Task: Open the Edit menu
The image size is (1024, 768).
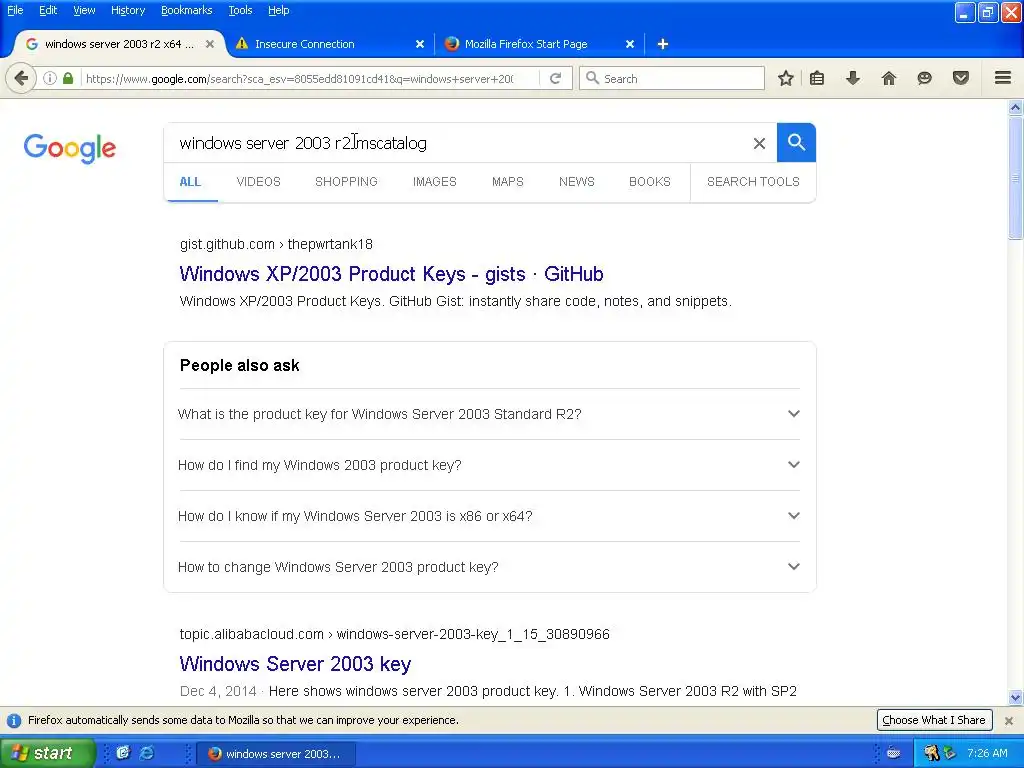Action: pyautogui.click(x=48, y=10)
